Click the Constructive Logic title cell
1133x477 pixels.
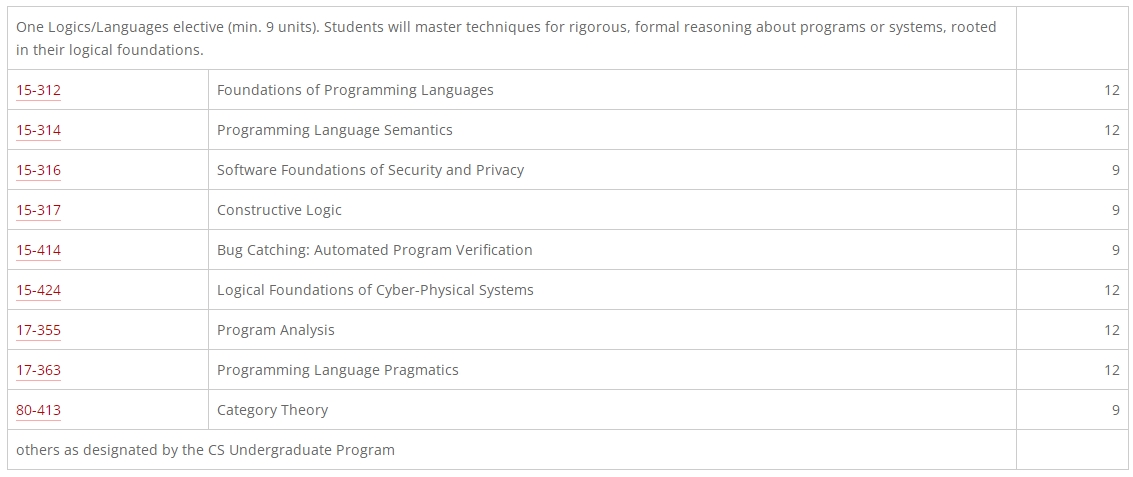click(x=612, y=210)
